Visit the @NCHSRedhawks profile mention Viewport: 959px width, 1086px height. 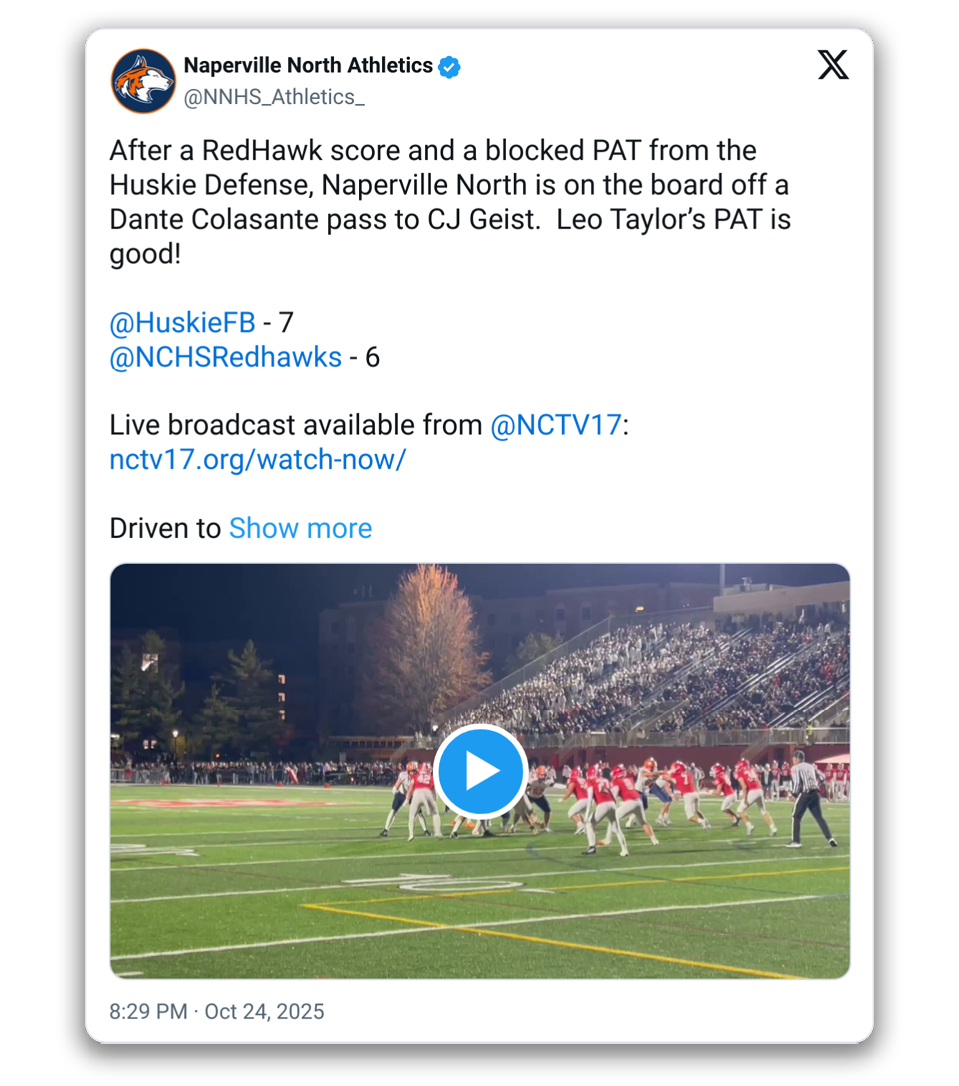(225, 357)
